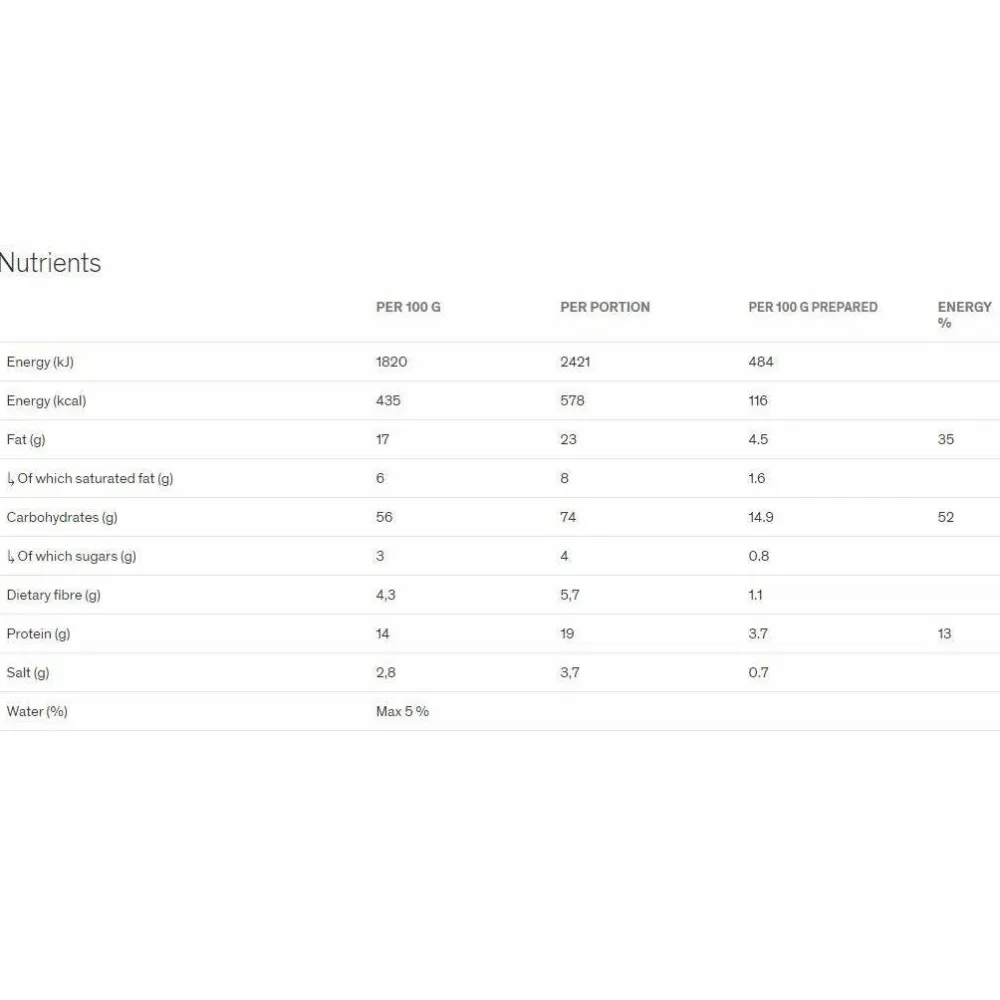Select the PER 100 G column header

click(x=408, y=307)
